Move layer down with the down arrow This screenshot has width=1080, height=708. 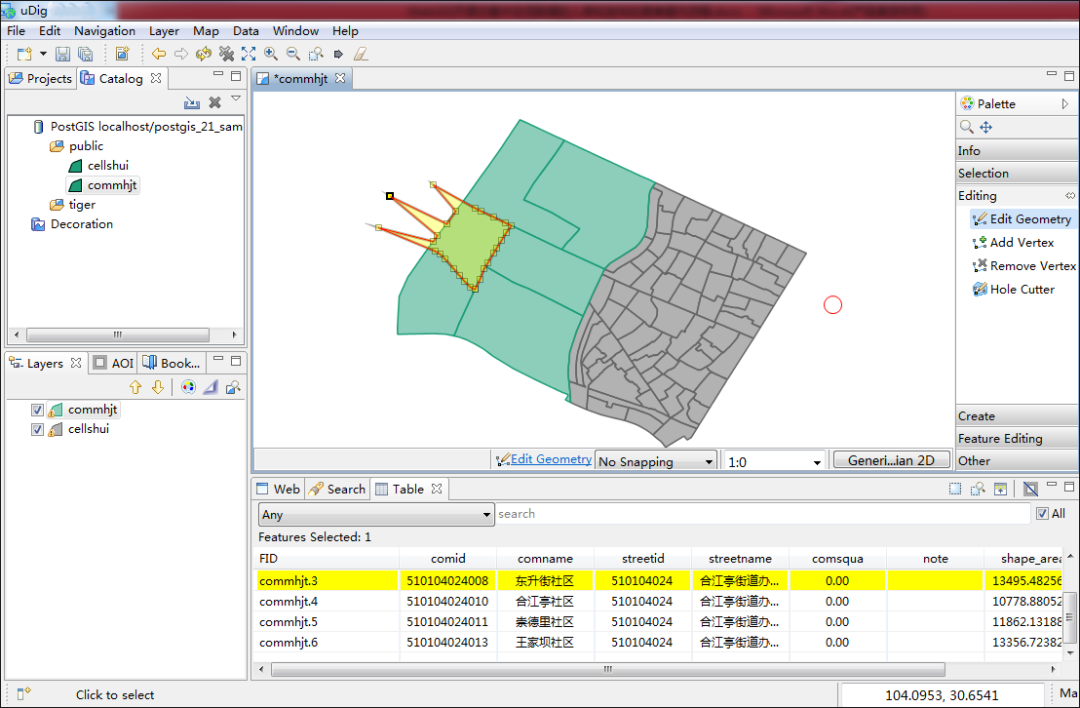coord(158,387)
